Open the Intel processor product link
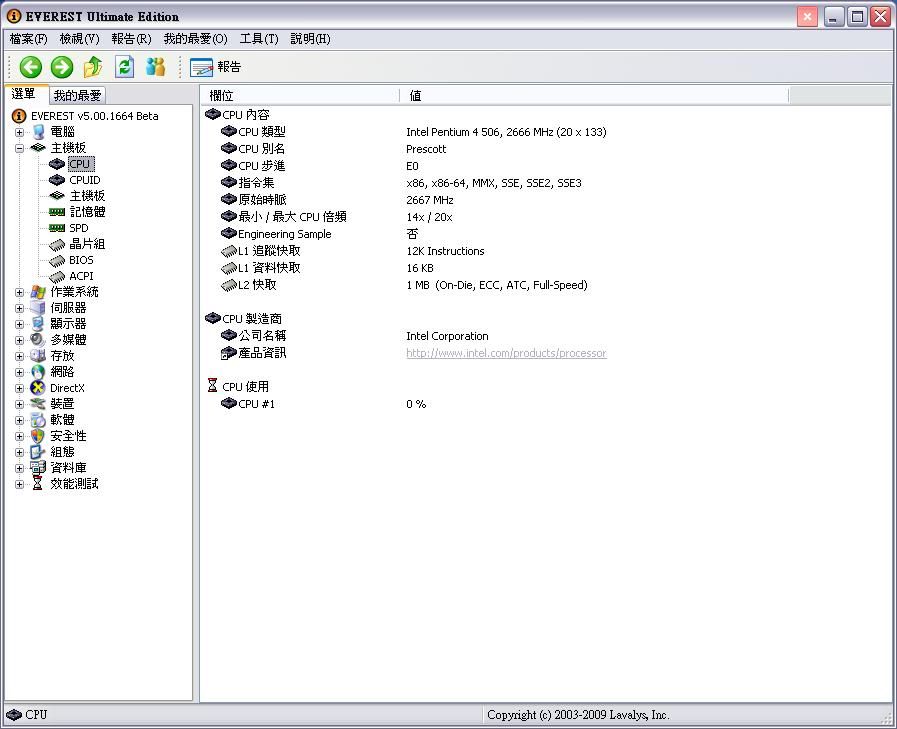The image size is (897, 729). [x=506, y=353]
